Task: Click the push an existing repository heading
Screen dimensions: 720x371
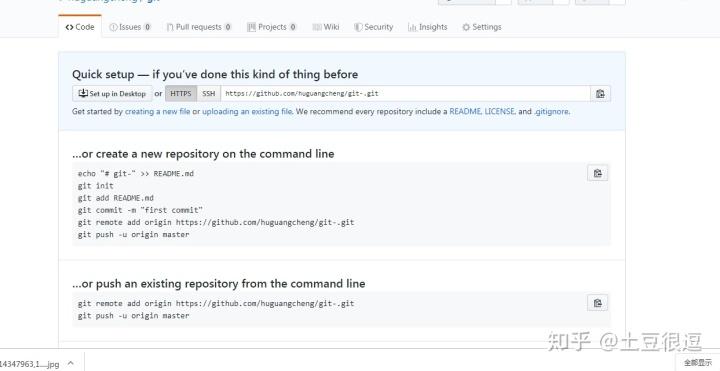Action: tap(219, 284)
